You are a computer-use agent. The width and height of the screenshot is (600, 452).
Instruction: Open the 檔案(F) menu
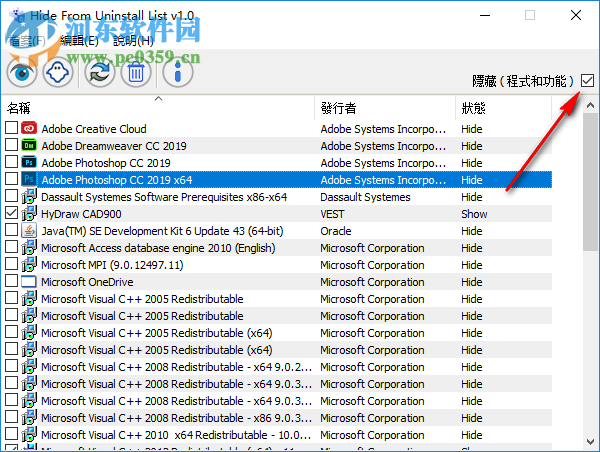pyautogui.click(x=27, y=41)
